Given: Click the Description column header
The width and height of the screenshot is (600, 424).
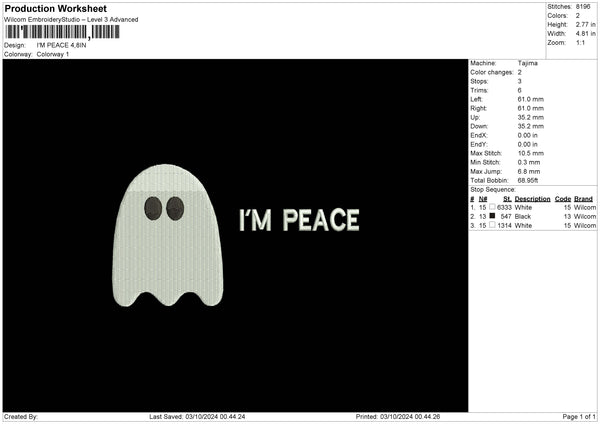Looking at the screenshot, I should tap(532, 199).
